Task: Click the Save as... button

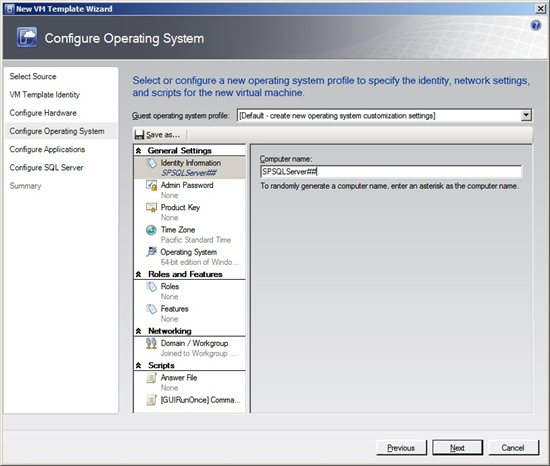Action: (158, 135)
